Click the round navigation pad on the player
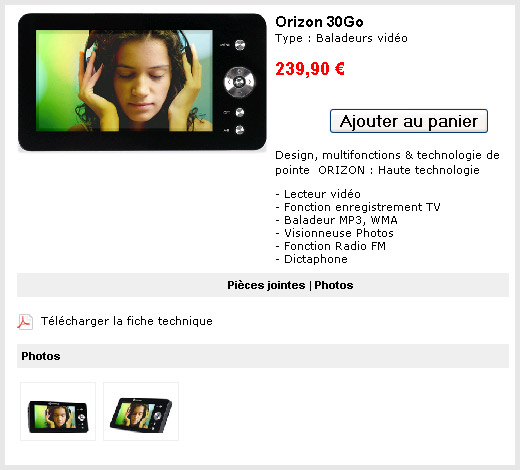This screenshot has height=470, width=520. [239, 82]
